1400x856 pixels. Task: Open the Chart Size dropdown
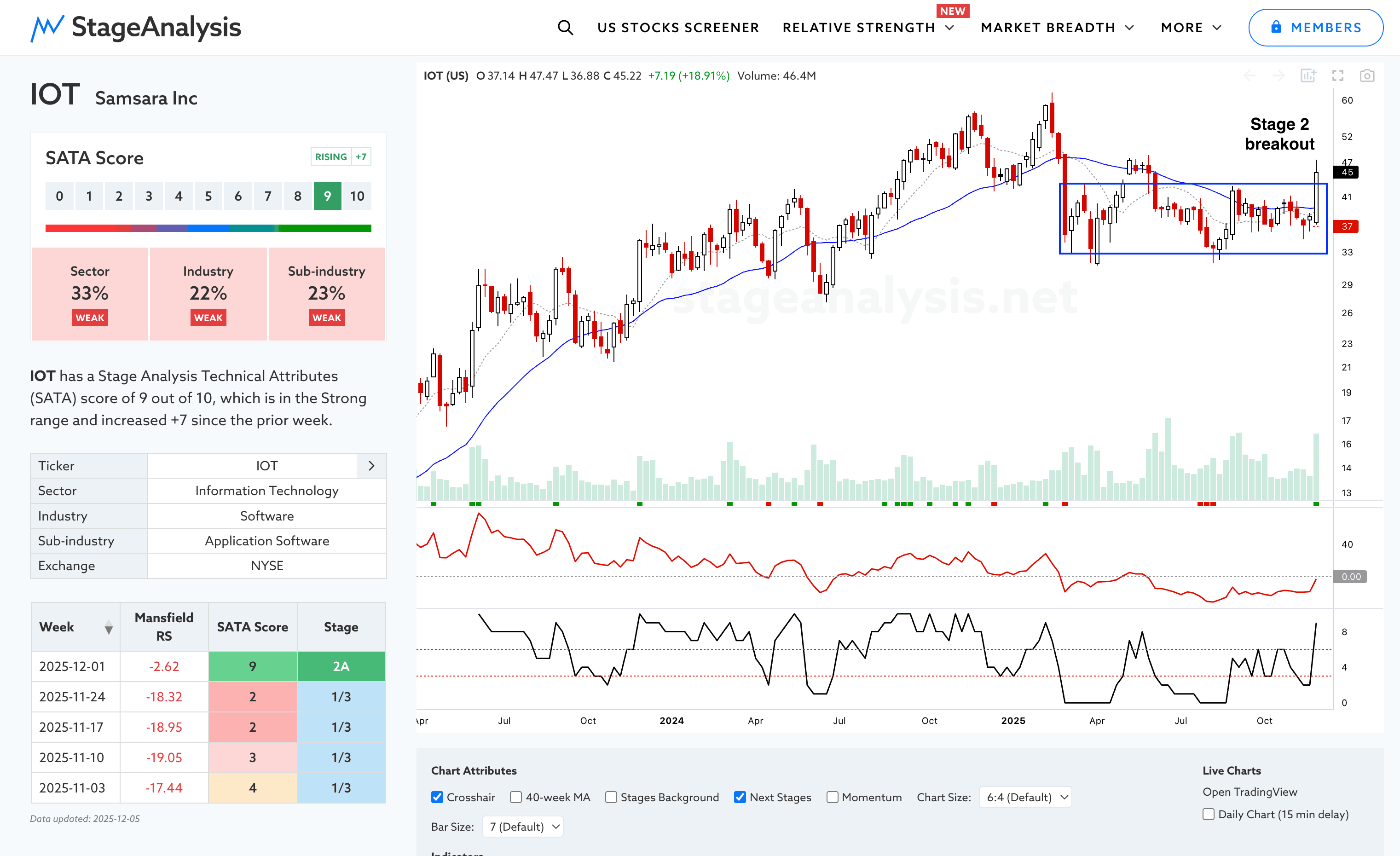(x=1025, y=797)
